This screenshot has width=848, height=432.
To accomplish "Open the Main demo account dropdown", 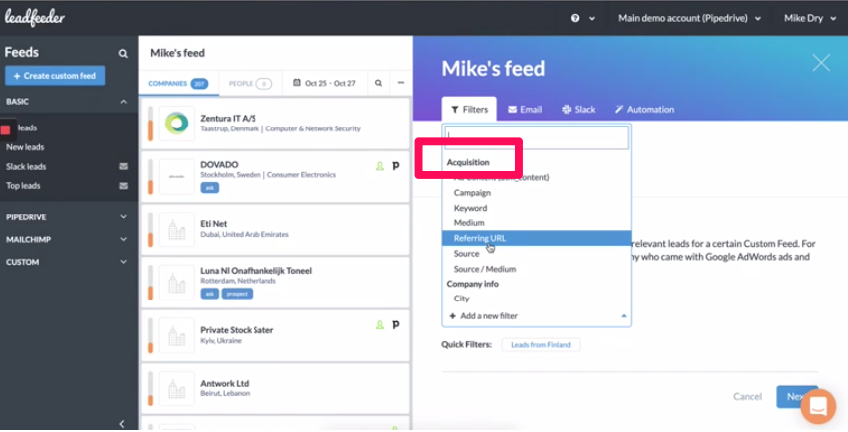I will (x=690, y=18).
